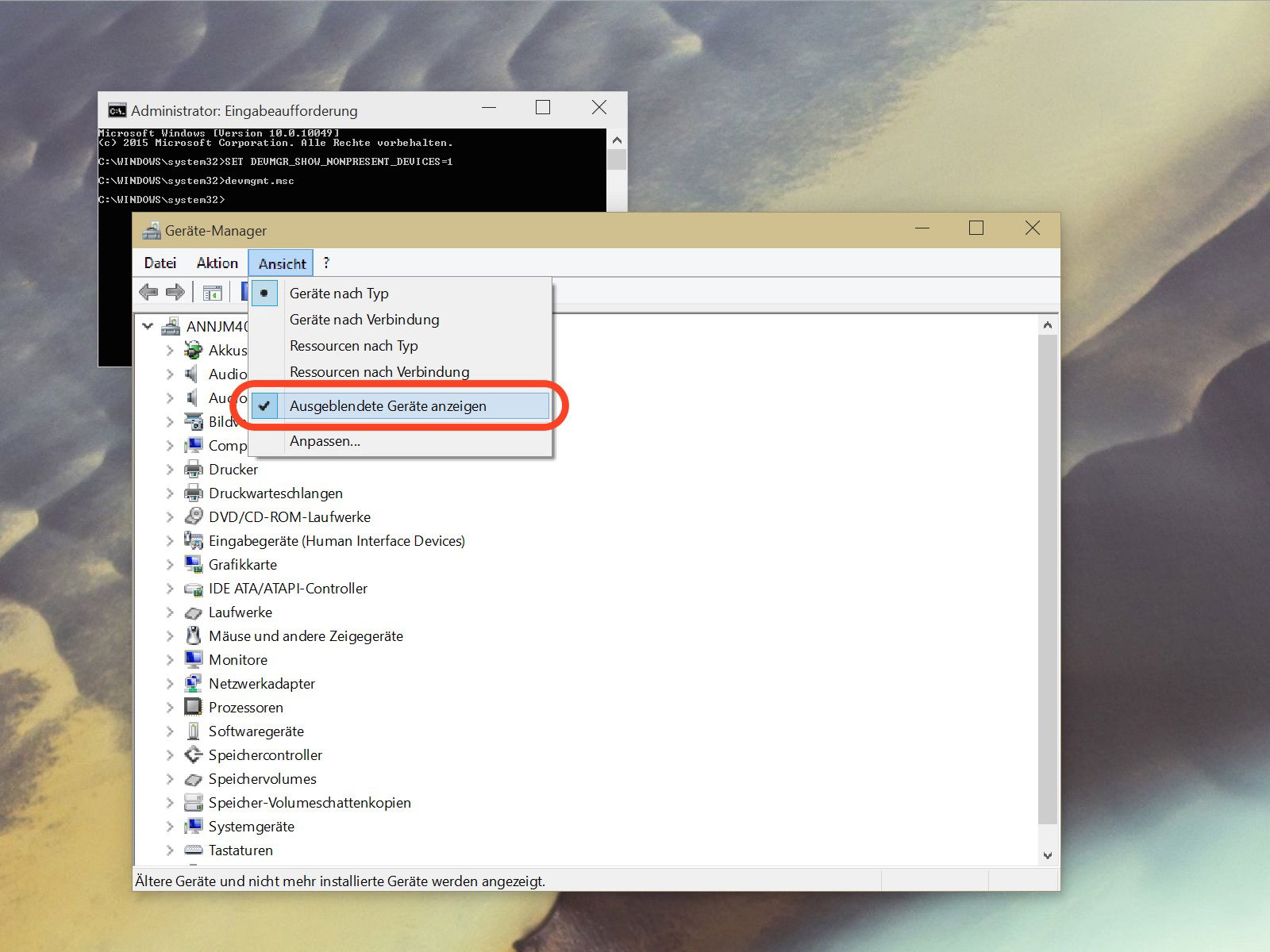The width and height of the screenshot is (1270, 952).
Task: Click the Laufwerke drive icon
Action: point(193,612)
